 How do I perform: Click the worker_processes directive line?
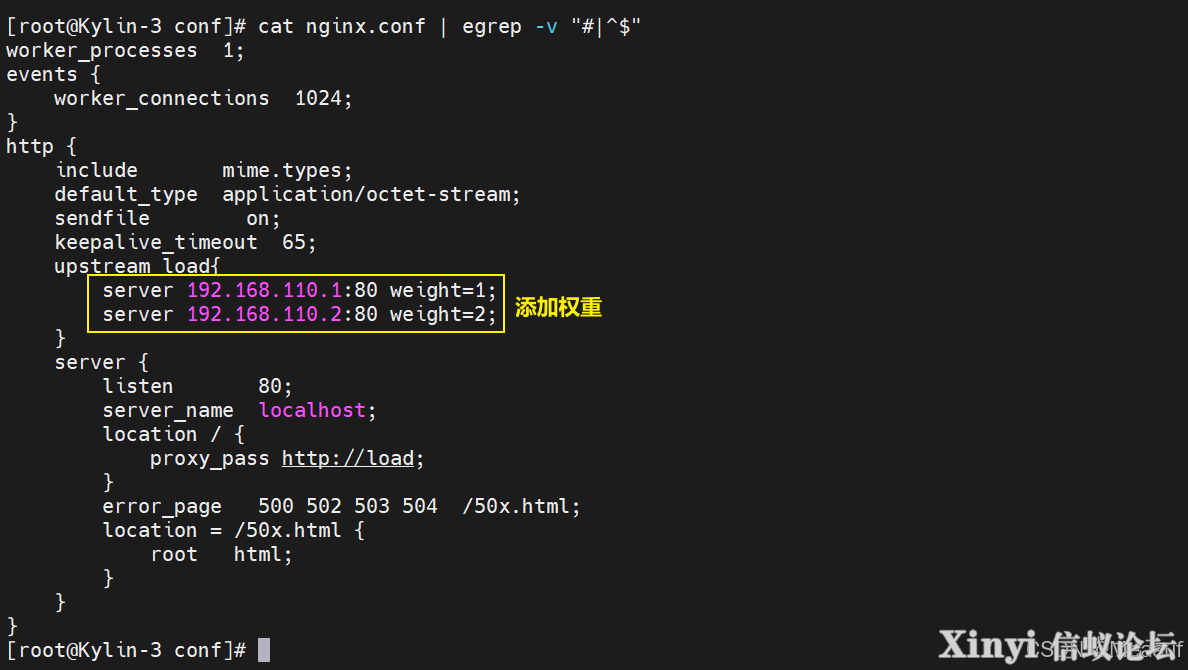125,51
